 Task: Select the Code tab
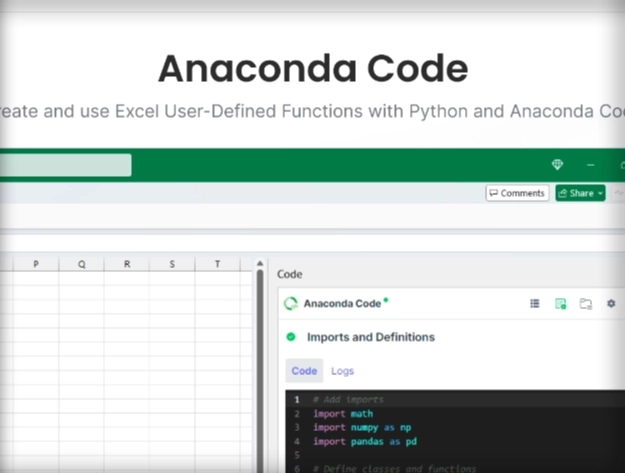click(304, 371)
